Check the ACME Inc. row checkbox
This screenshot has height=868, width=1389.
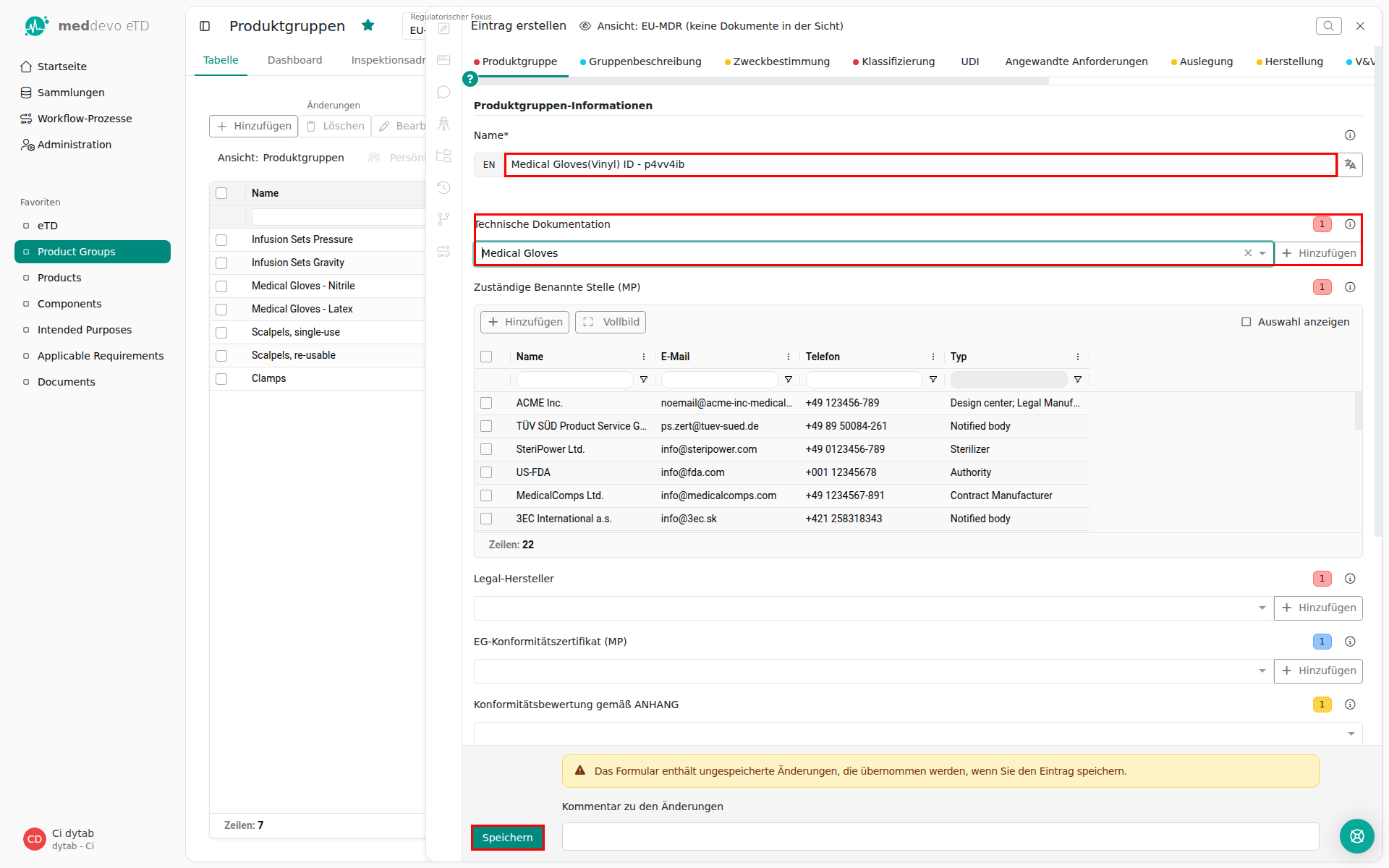click(x=486, y=403)
